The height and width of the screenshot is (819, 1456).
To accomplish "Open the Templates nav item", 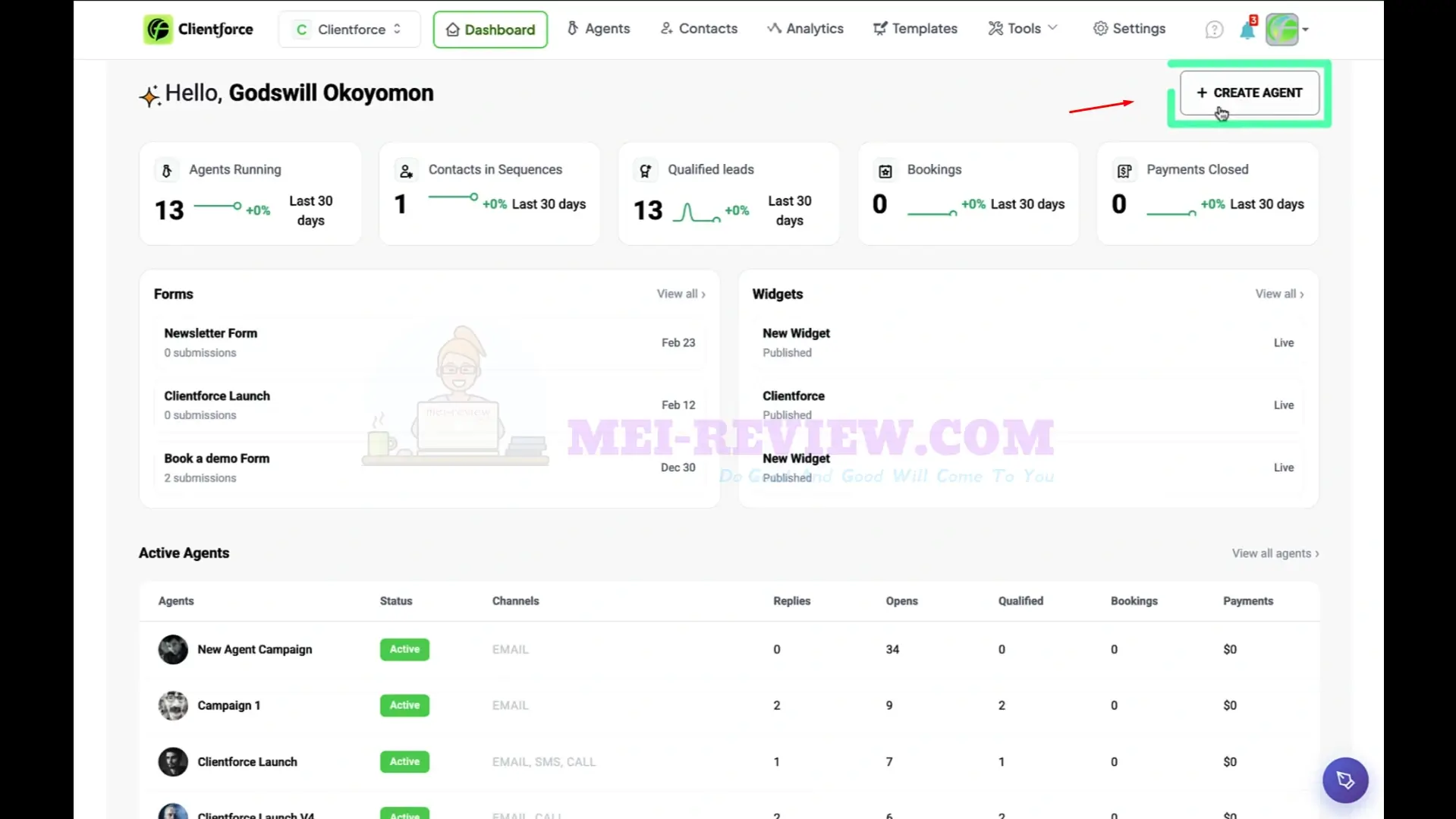I will coord(915,29).
